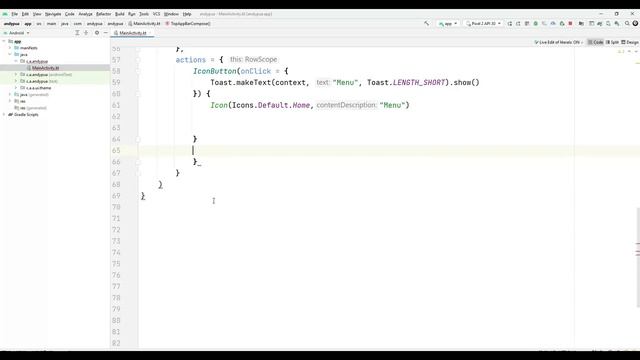Collapse the app module tree node
Image resolution: width=640 pixels, height=360 pixels.
point(4,41)
